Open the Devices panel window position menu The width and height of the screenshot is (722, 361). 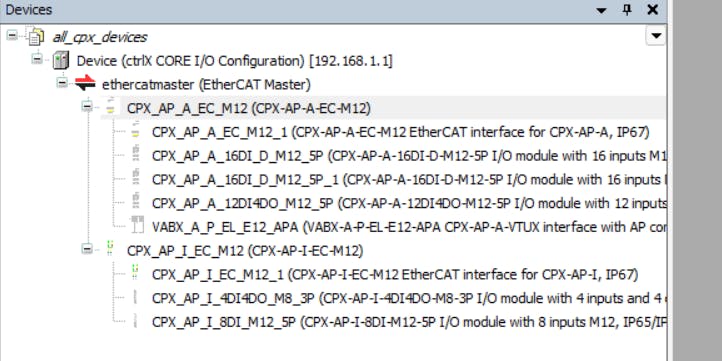pyautogui.click(x=601, y=10)
